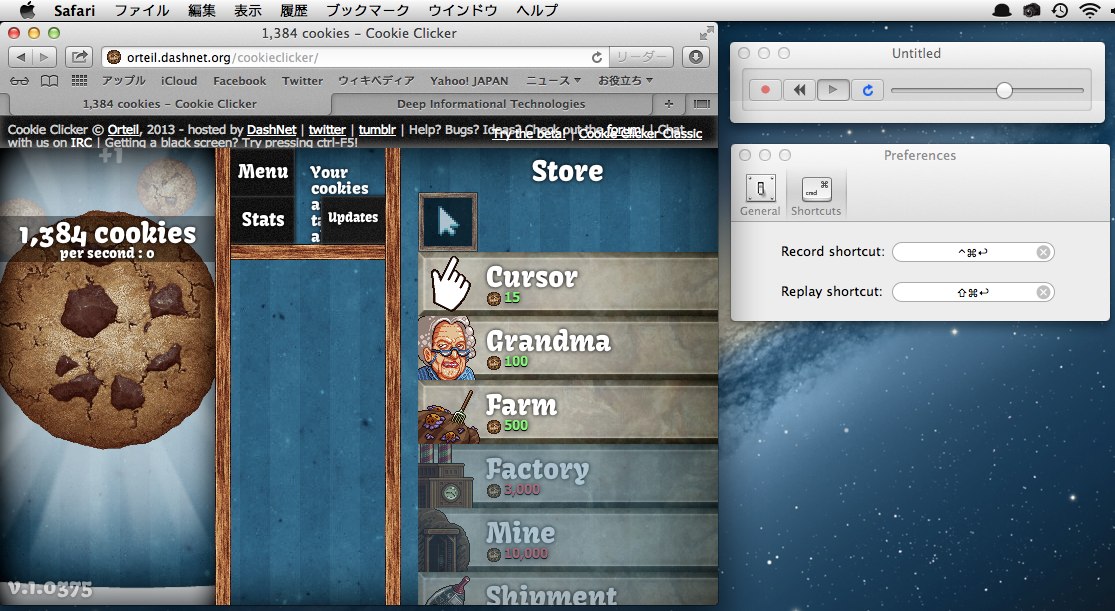Open the ウインドウ menu
This screenshot has width=1115, height=611.
click(x=463, y=10)
